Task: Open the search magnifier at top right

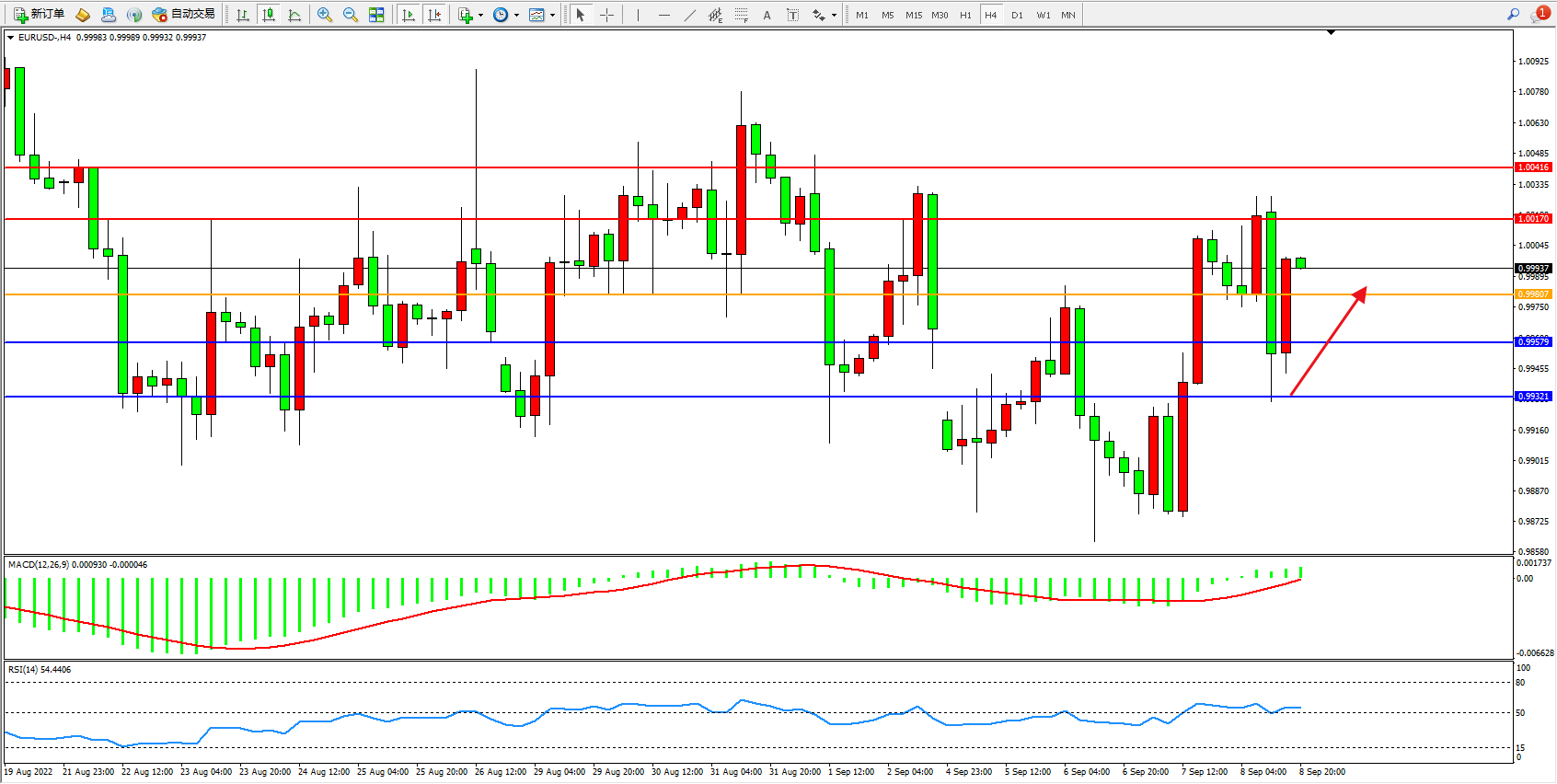Action: [1513, 15]
